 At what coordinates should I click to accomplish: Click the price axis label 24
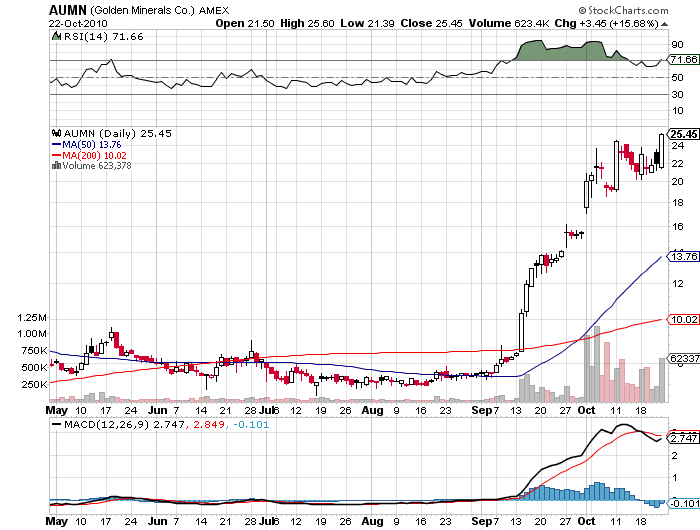tap(677, 145)
